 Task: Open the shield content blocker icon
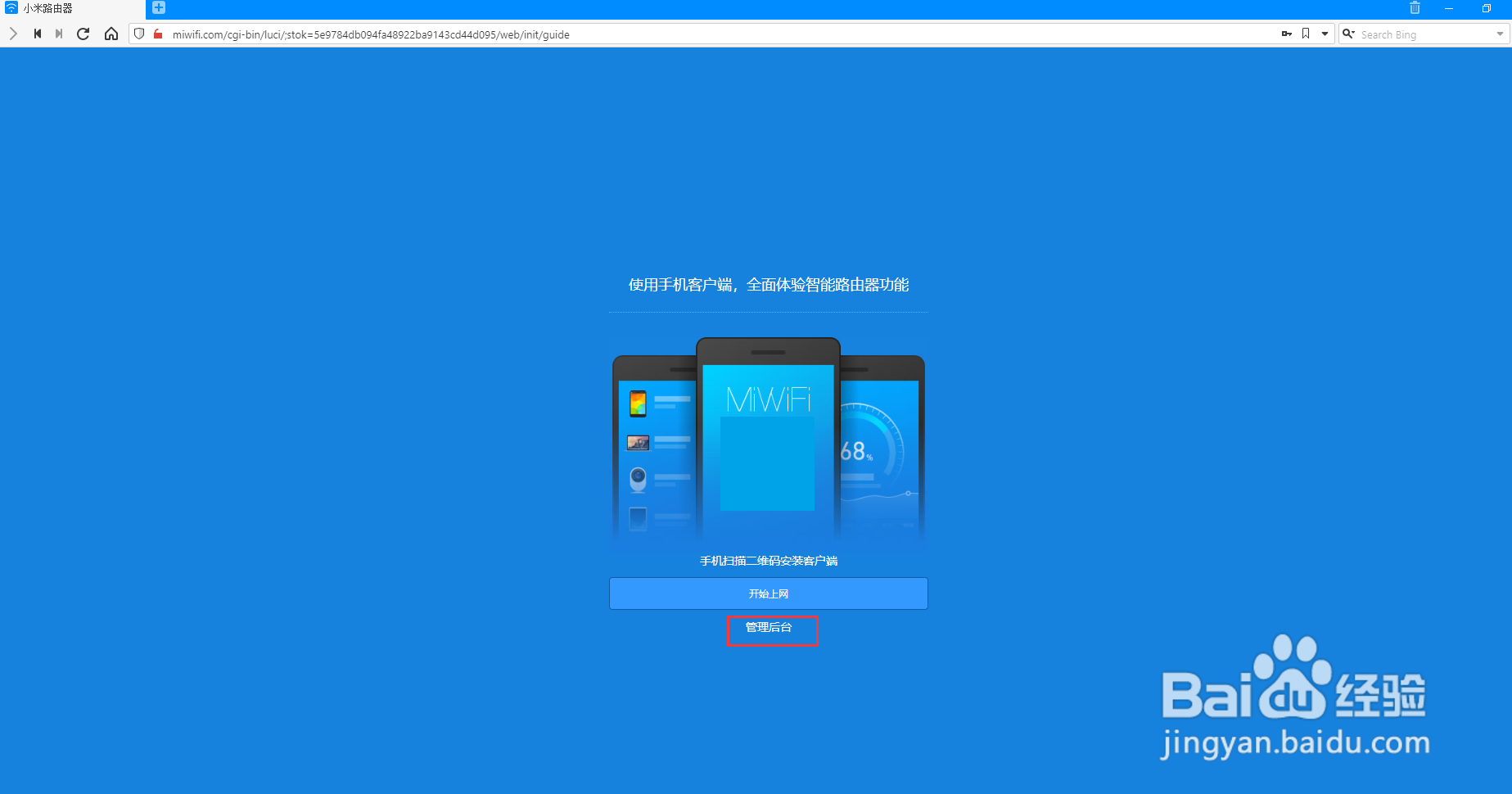[139, 34]
